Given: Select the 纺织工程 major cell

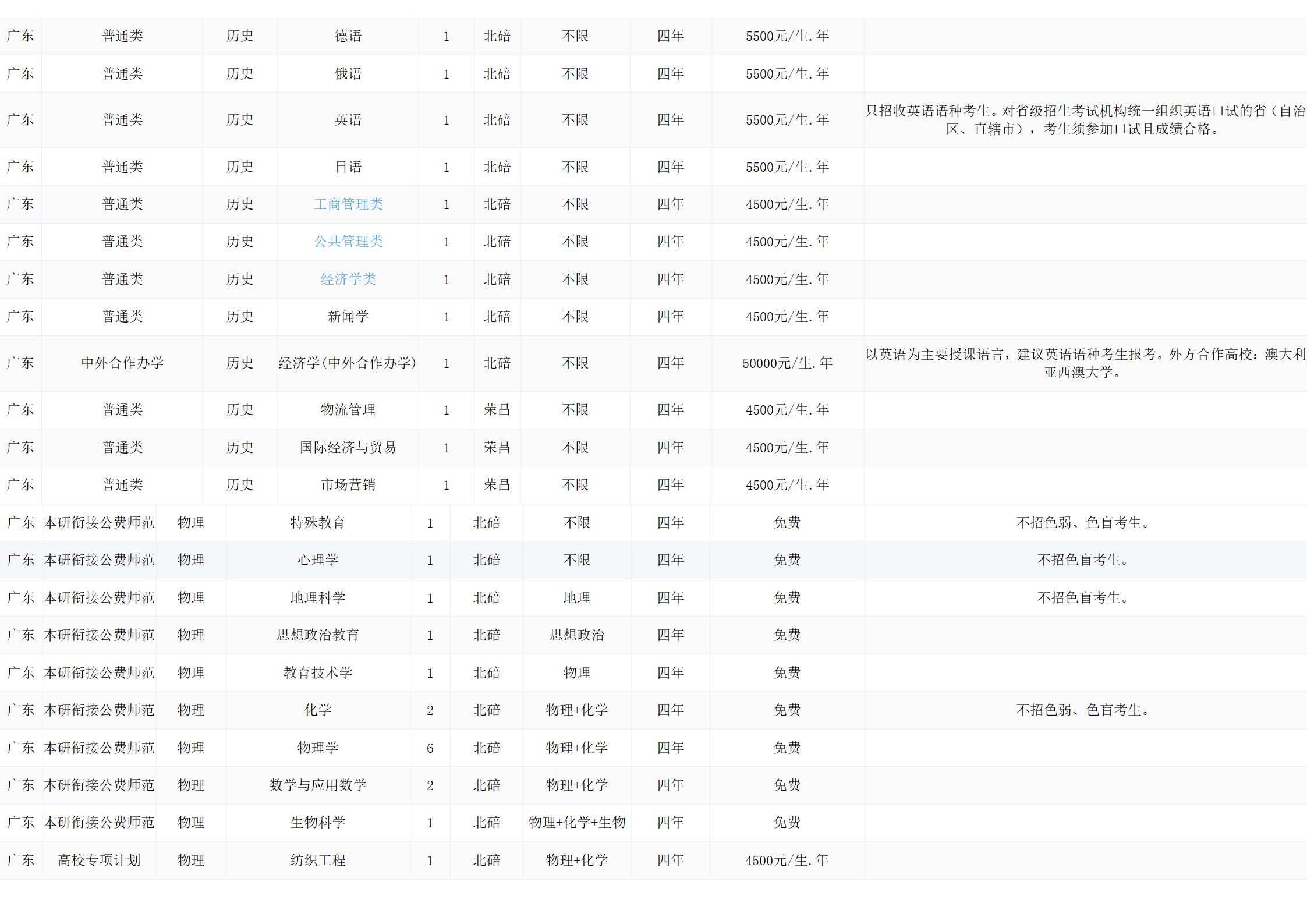Looking at the screenshot, I should tap(318, 861).
